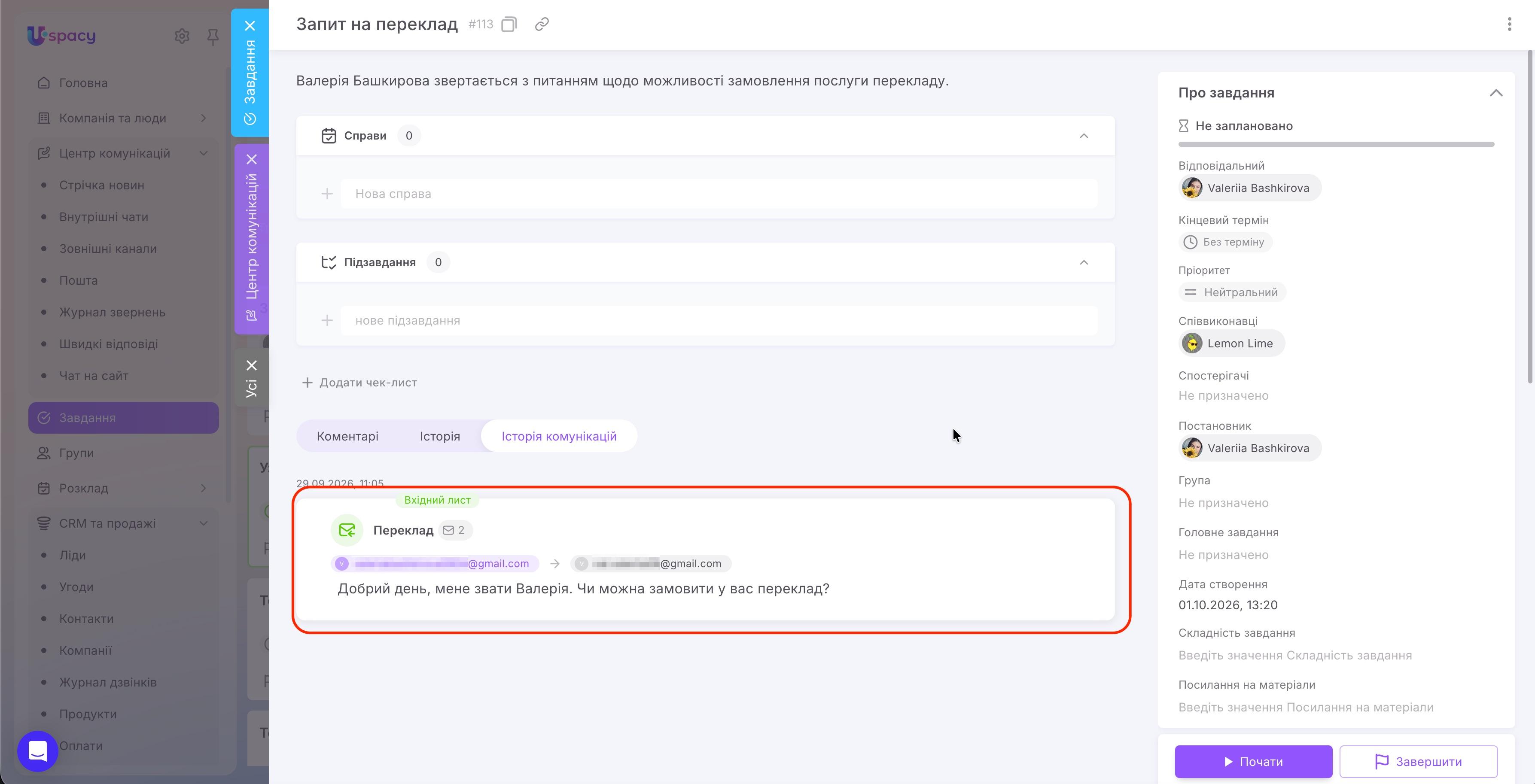The image size is (1535, 784).
Task: Click the Не заплановано progress bar
Action: [x=1336, y=144]
